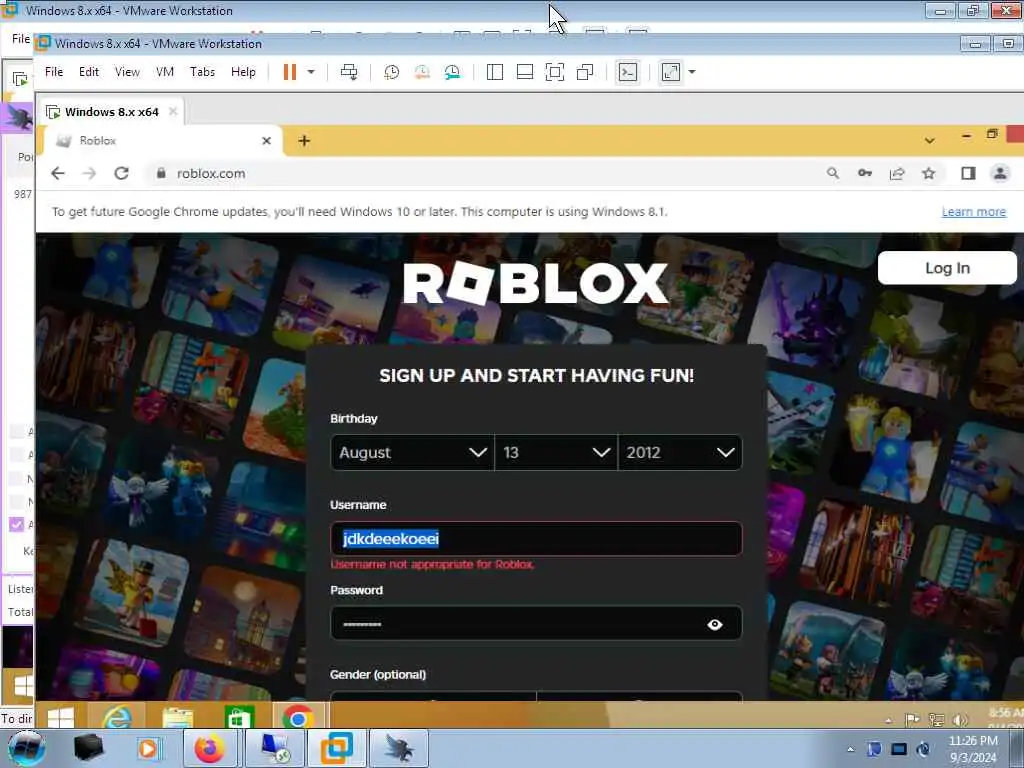1024x768 pixels.
Task: Click the revert to snapshot icon
Action: (x=422, y=72)
